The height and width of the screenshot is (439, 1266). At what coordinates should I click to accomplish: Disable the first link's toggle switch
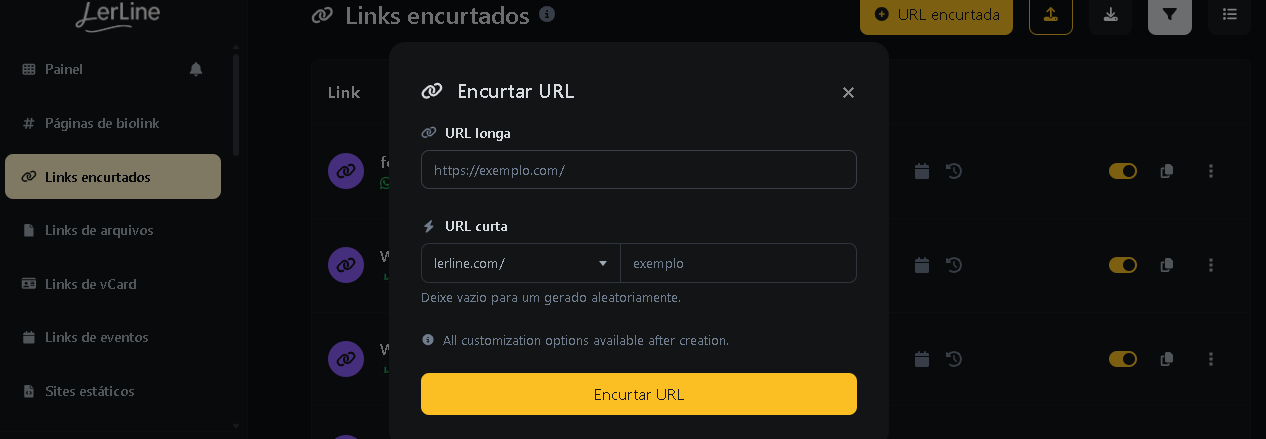click(1123, 172)
